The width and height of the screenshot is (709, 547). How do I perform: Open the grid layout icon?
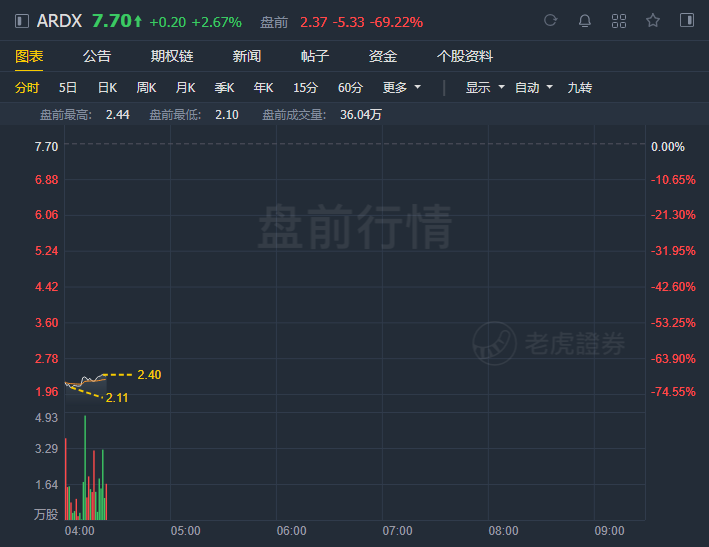click(619, 21)
